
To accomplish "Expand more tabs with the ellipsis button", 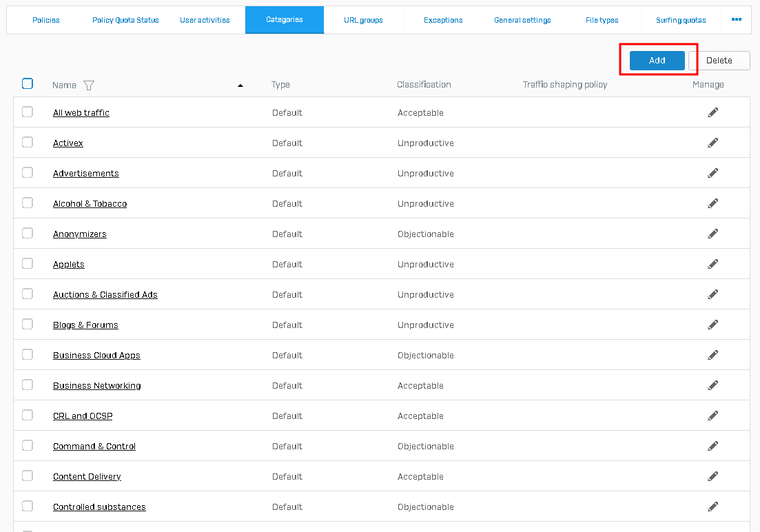I will point(737,20).
